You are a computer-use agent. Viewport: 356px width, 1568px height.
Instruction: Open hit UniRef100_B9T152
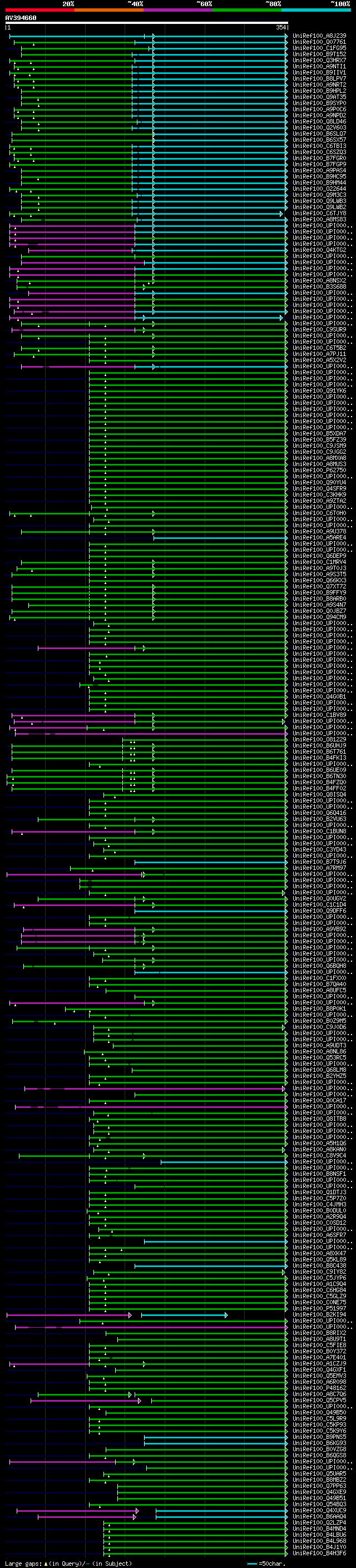pos(319,54)
